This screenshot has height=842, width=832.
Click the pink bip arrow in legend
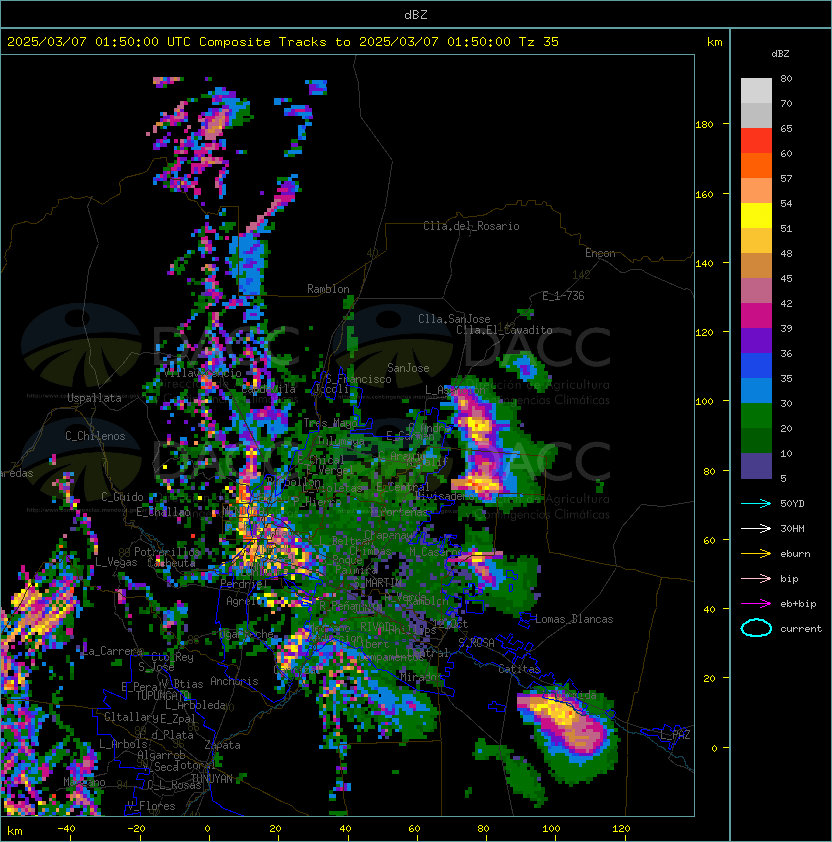756,579
